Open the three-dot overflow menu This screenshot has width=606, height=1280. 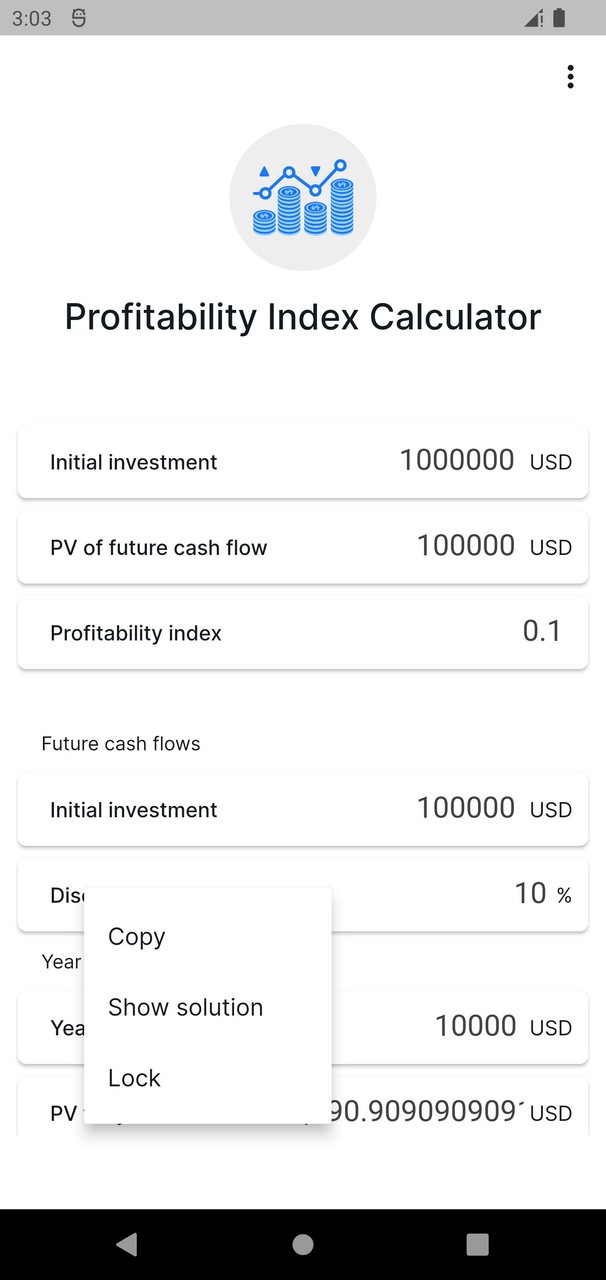[570, 76]
